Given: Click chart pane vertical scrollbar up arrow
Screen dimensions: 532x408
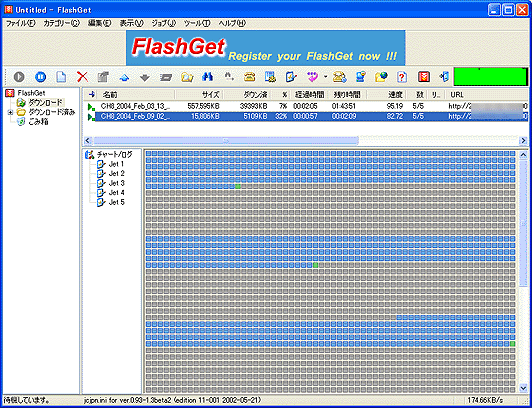Looking at the screenshot, I should click(523, 155).
